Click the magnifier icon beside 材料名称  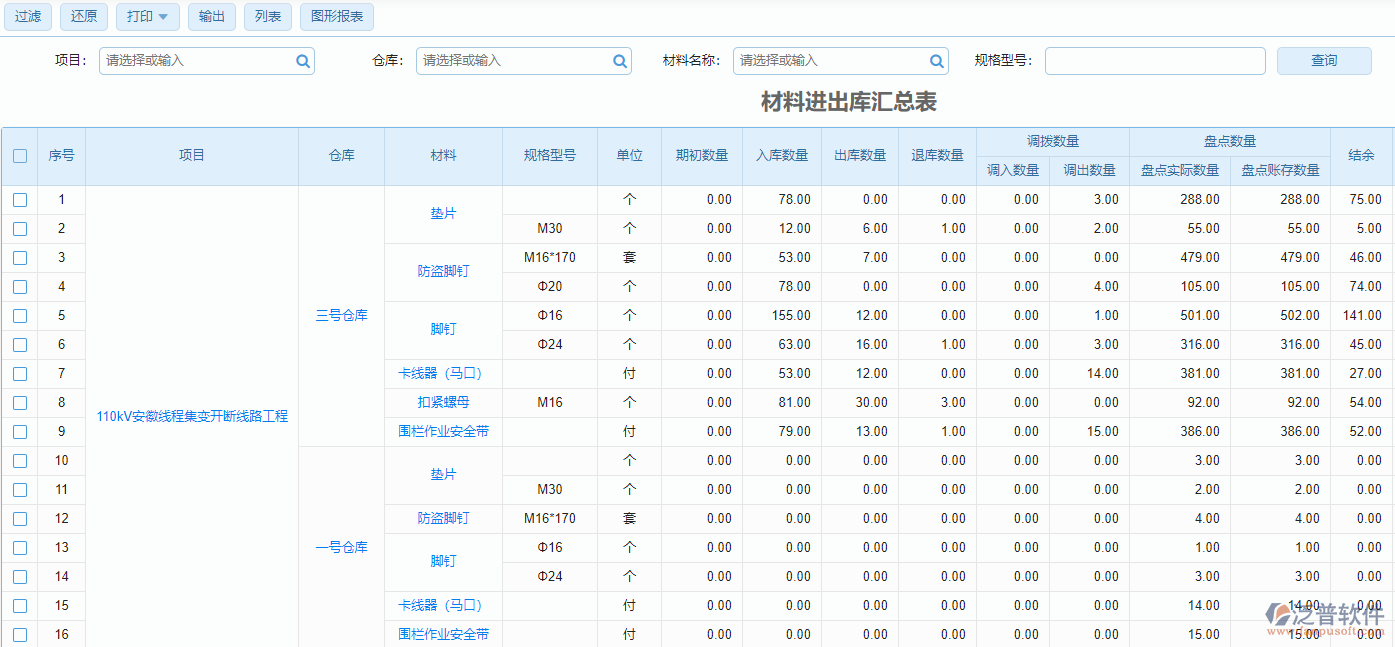click(x=937, y=60)
